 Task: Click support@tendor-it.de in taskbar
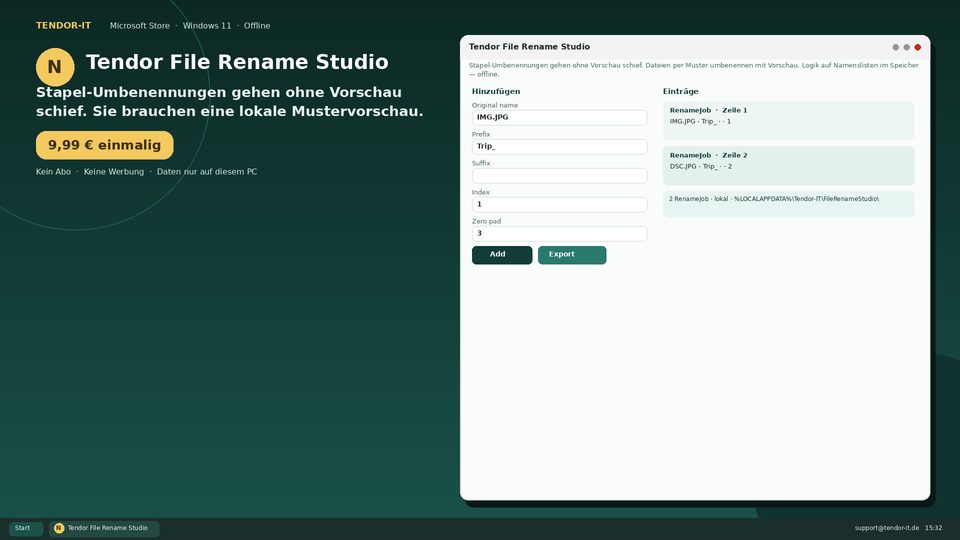(887, 528)
